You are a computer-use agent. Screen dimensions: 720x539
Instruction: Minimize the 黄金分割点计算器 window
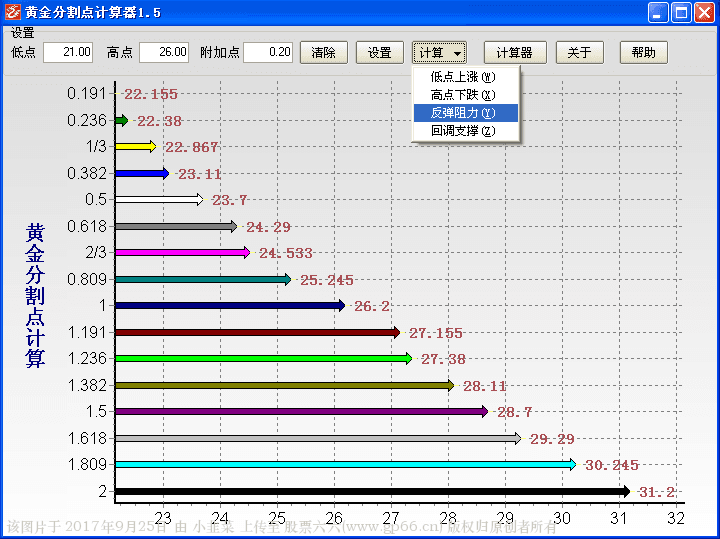point(658,12)
